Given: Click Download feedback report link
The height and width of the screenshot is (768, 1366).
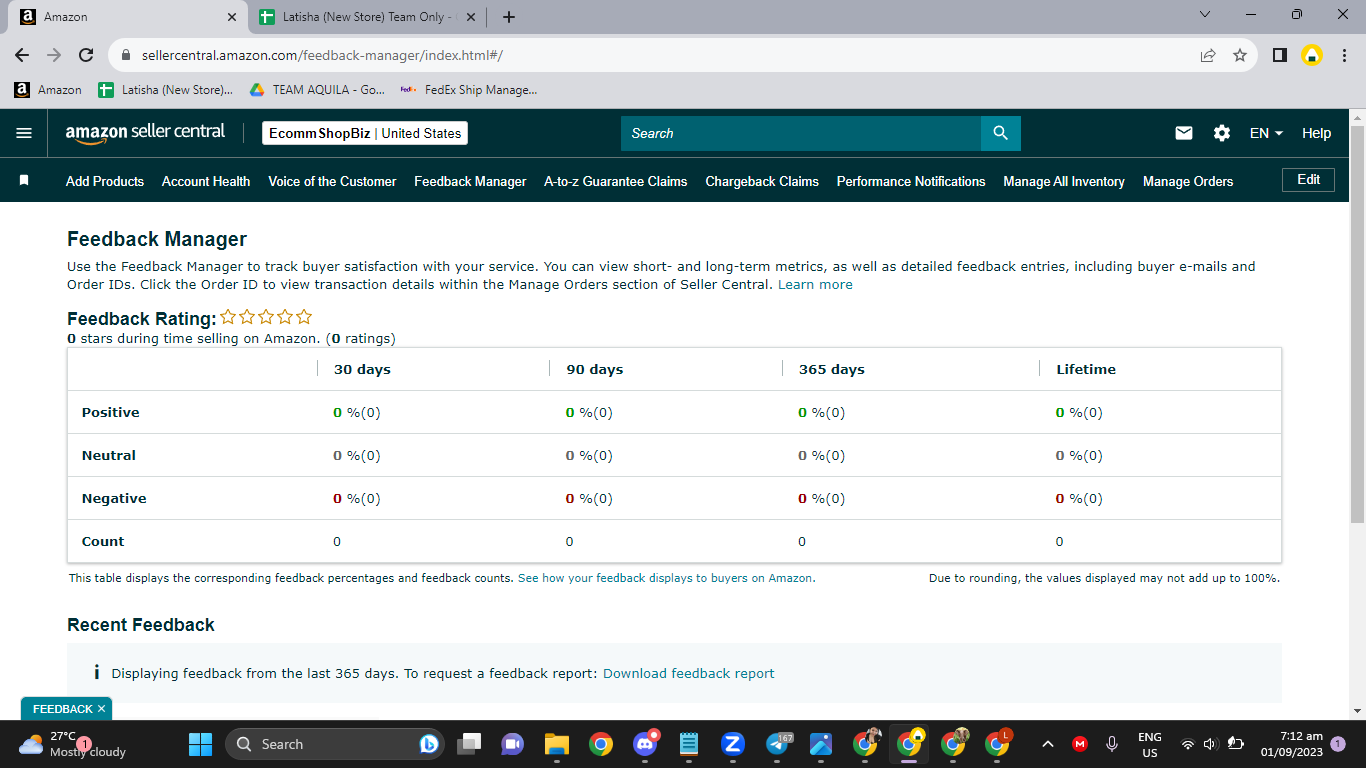Looking at the screenshot, I should pyautogui.click(x=688, y=673).
